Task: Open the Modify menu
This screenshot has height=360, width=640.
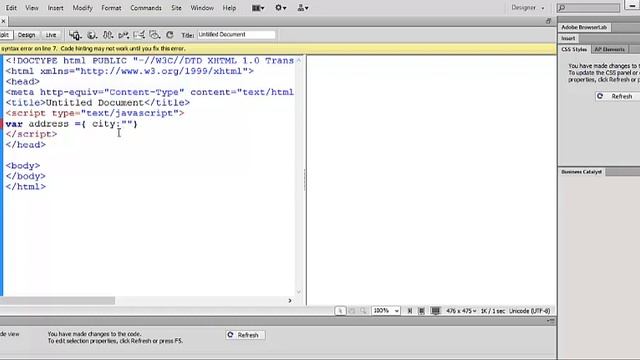Action: (x=82, y=8)
